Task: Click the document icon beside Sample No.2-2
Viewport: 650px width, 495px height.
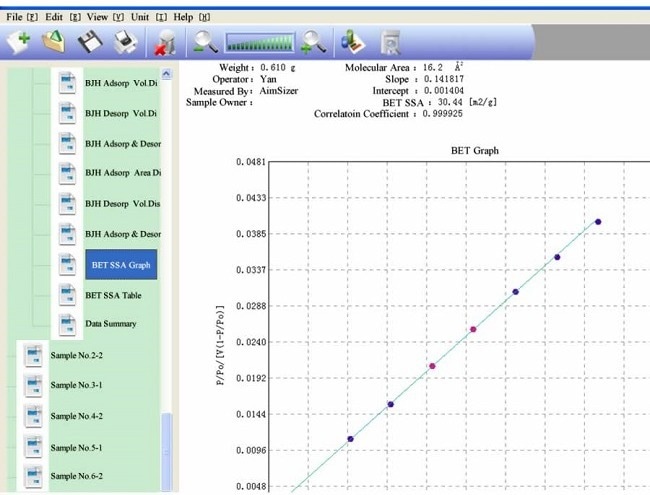Action: (33, 356)
